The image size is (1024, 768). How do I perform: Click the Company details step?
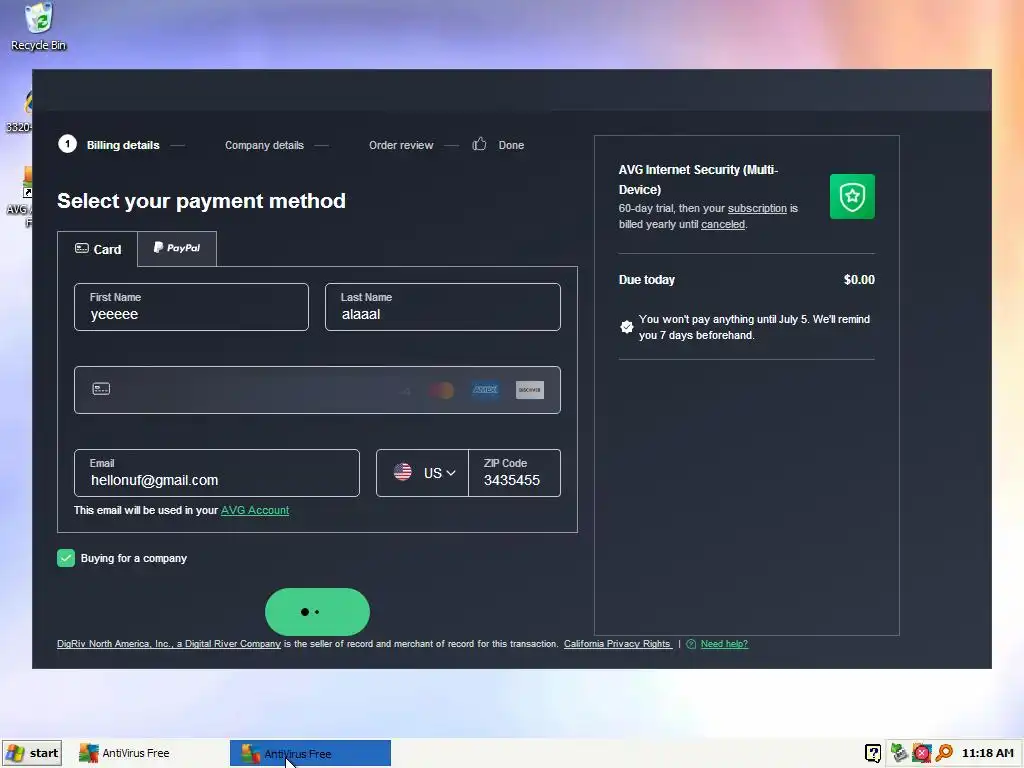264,145
